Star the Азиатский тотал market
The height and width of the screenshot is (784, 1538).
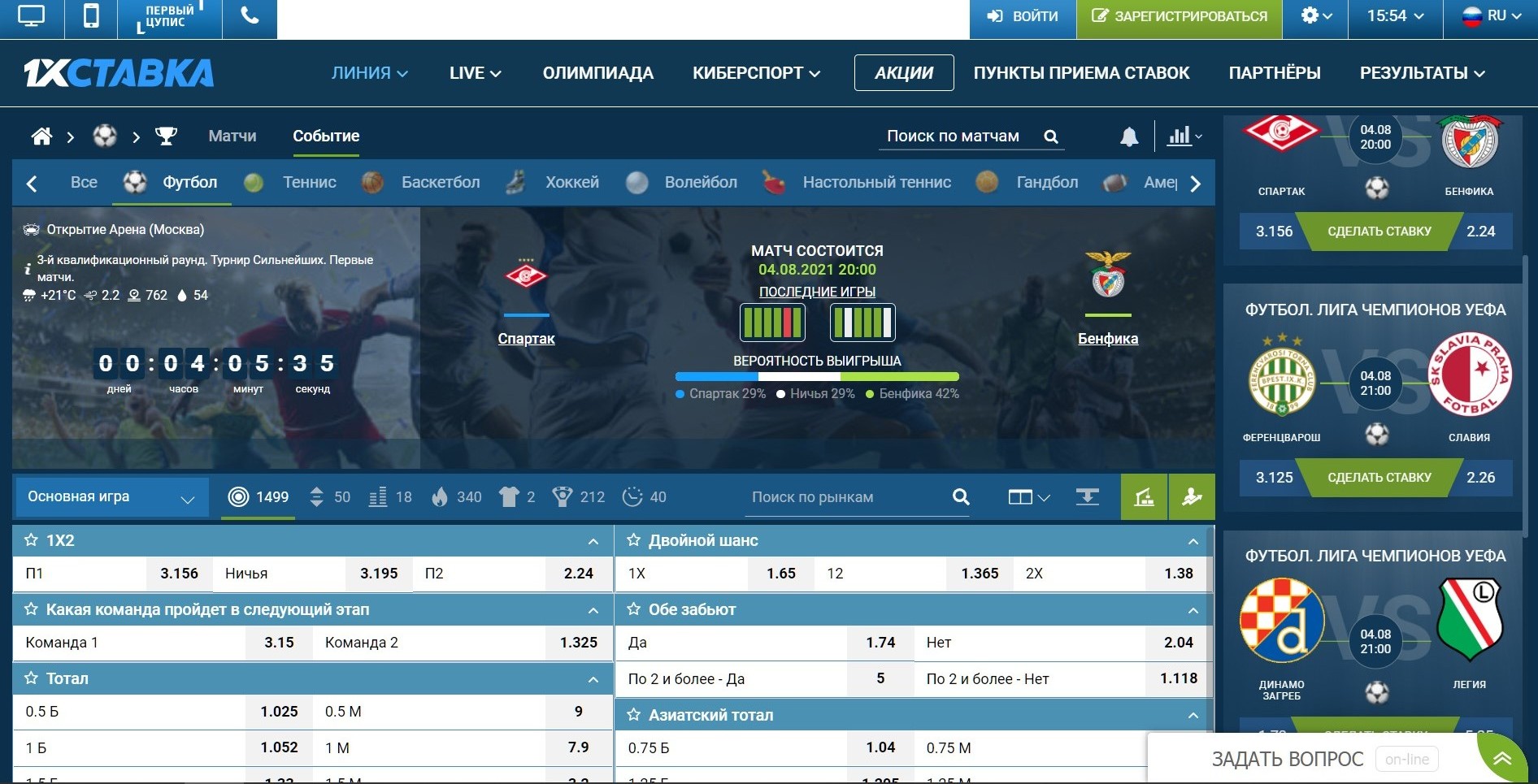coord(634,715)
